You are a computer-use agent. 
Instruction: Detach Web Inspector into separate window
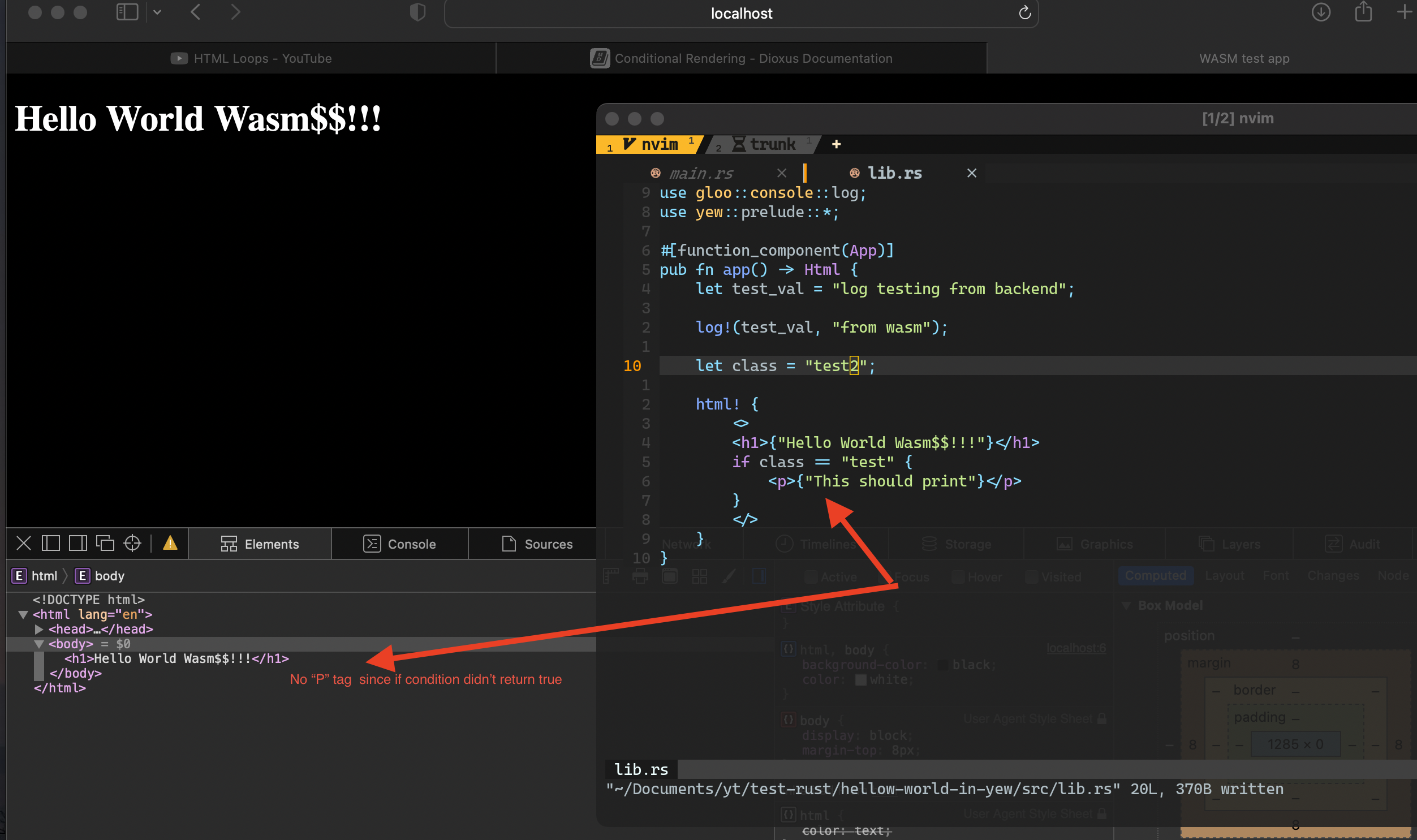tap(105, 544)
